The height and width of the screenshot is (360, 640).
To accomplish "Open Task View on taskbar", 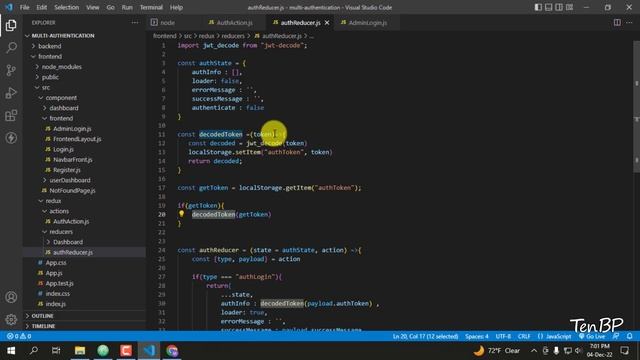I will (56, 351).
